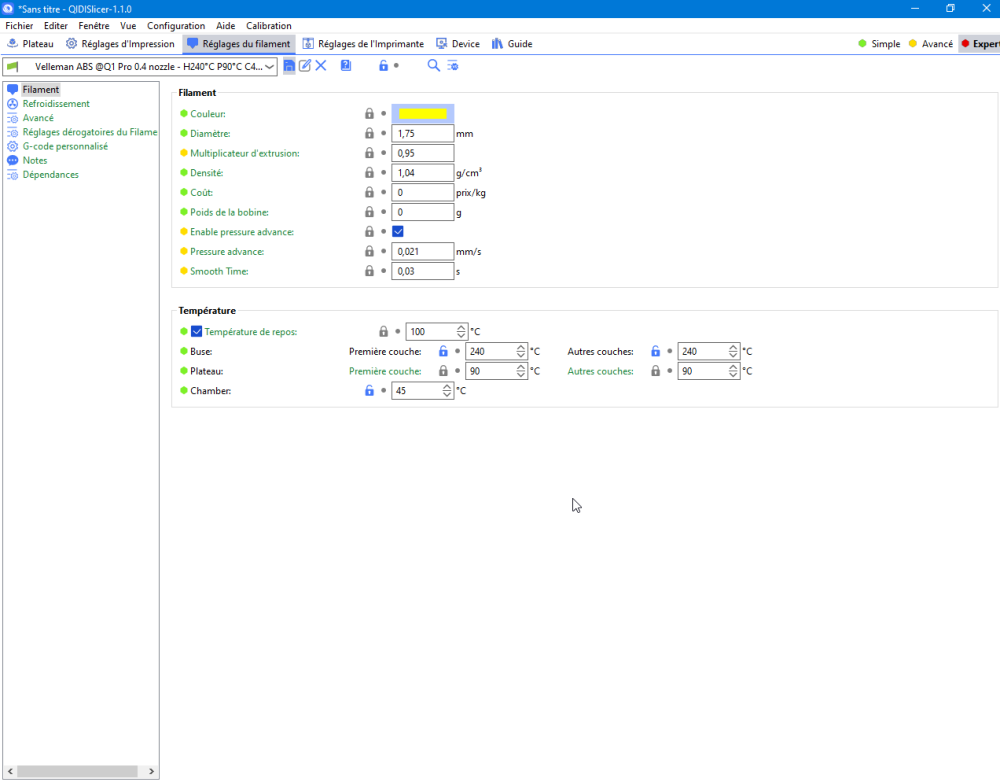The image size is (1000, 782).
Task: Switch to the Réglages de l'Imprimante tab
Action: 363,44
